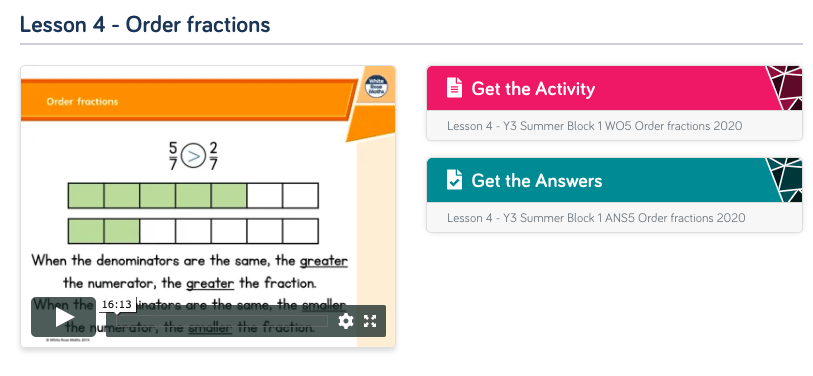The width and height of the screenshot is (813, 376).
Task: Click the circled greater-than symbol in the video
Action: [x=193, y=156]
